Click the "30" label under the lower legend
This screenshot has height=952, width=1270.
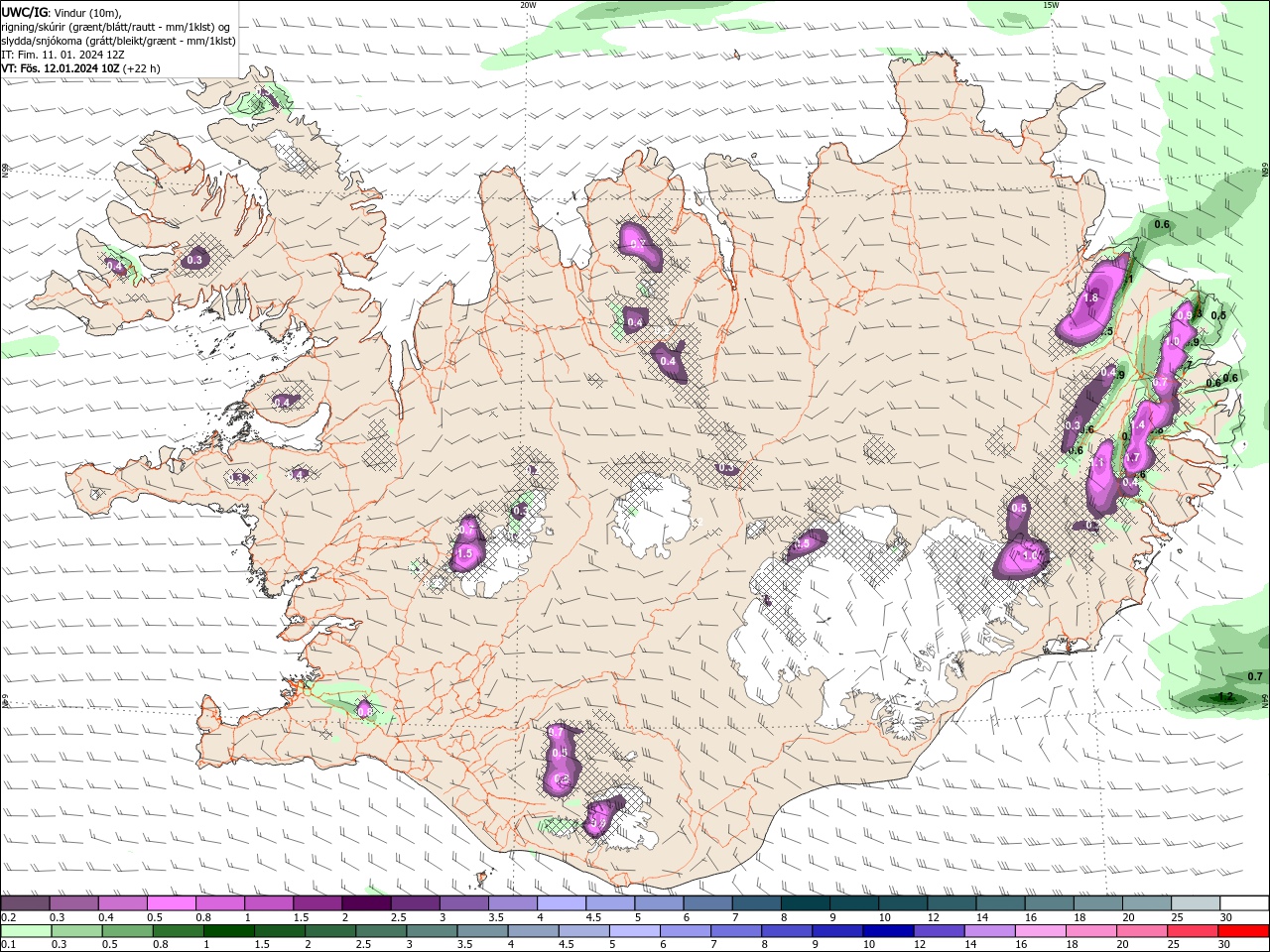[x=1226, y=945]
